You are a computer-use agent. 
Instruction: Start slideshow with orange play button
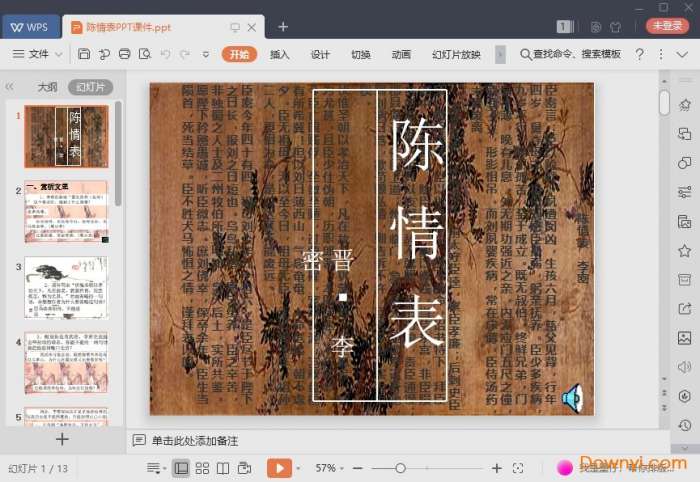[x=279, y=468]
